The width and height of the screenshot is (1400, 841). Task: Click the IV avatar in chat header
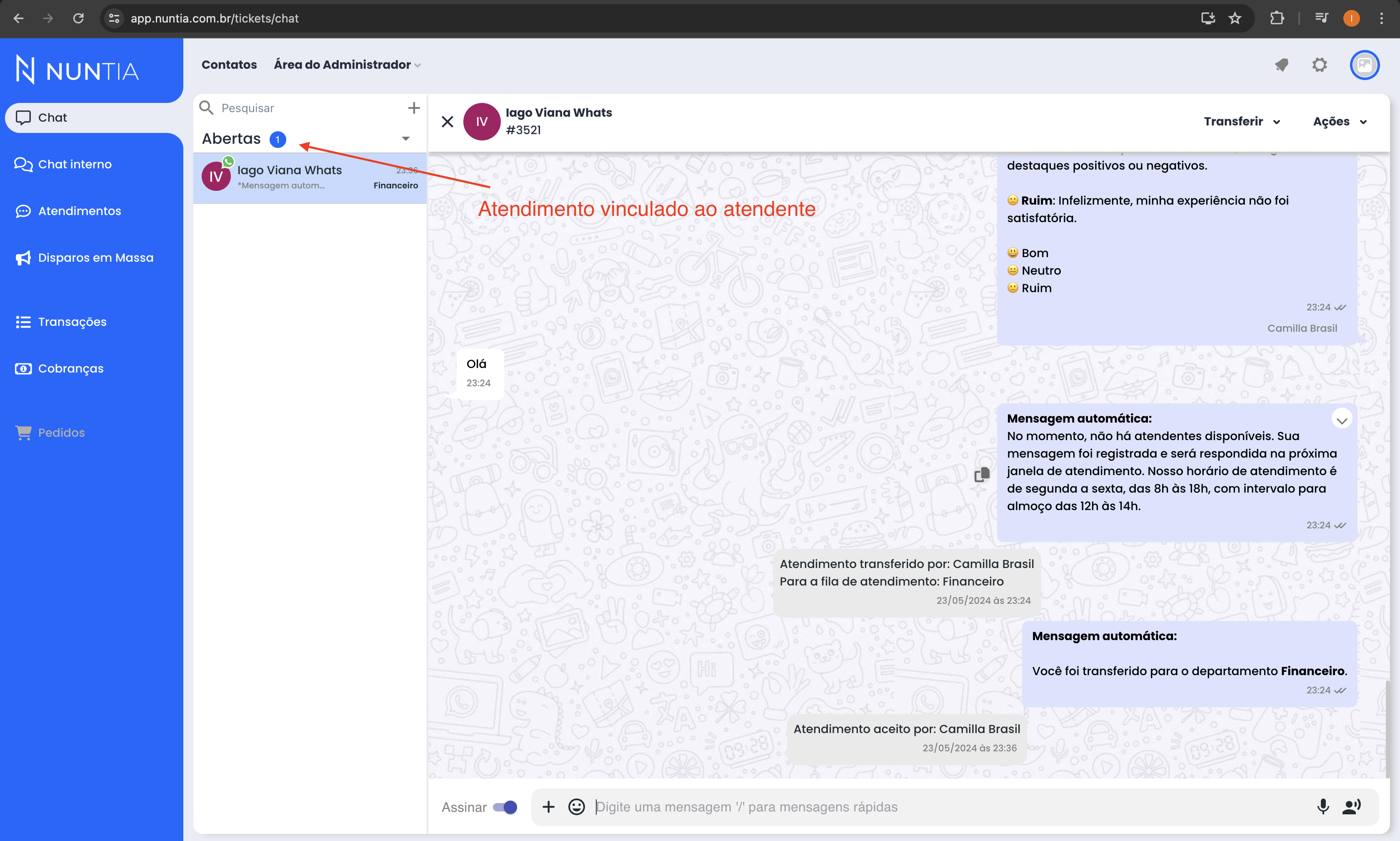(482, 121)
